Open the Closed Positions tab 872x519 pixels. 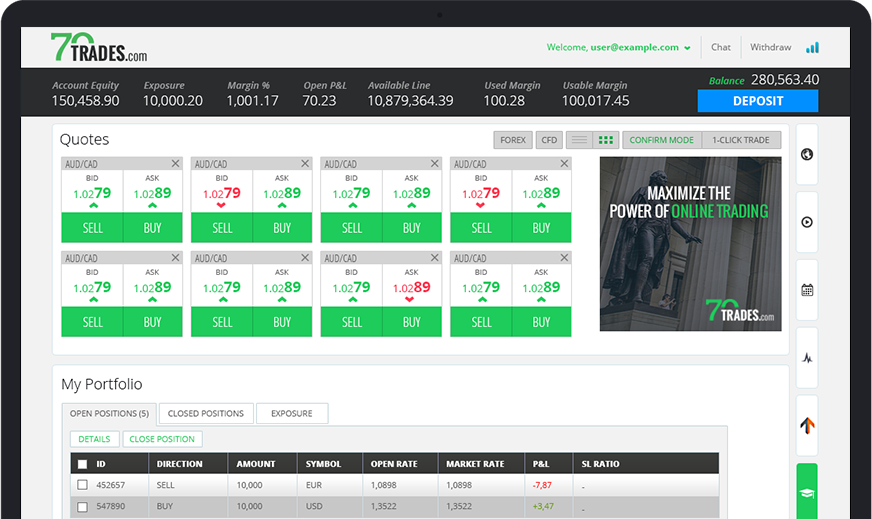pyautogui.click(x=206, y=413)
